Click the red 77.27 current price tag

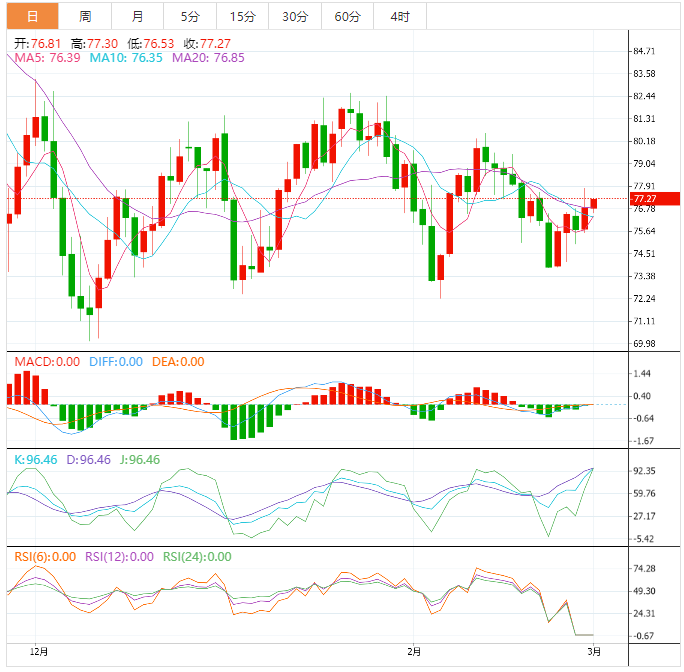tap(643, 199)
